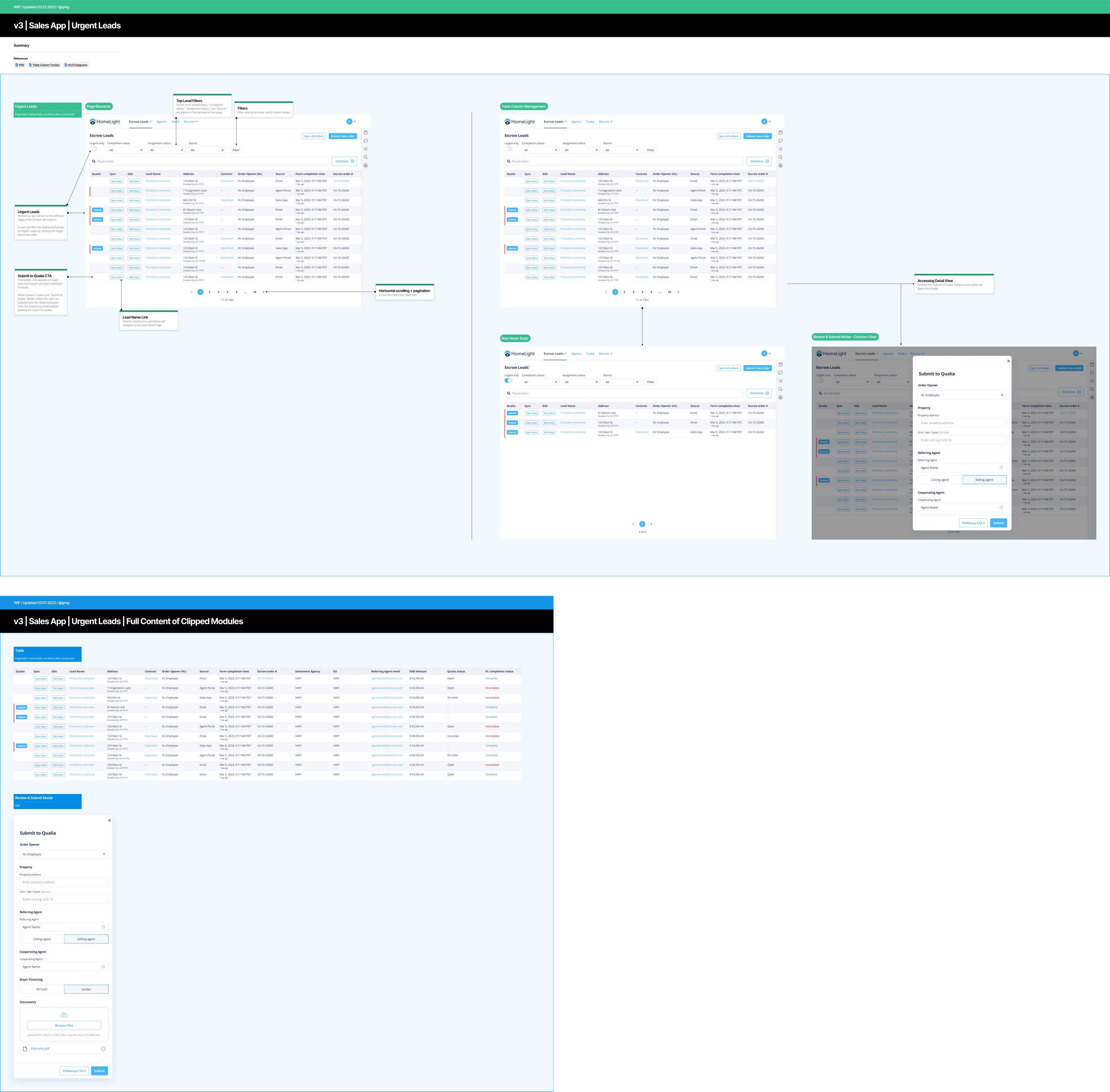Screen dimensions: 1110x1092
Task: Click calendar sidebar icon in Page Elements mockup
Action: (x=365, y=133)
